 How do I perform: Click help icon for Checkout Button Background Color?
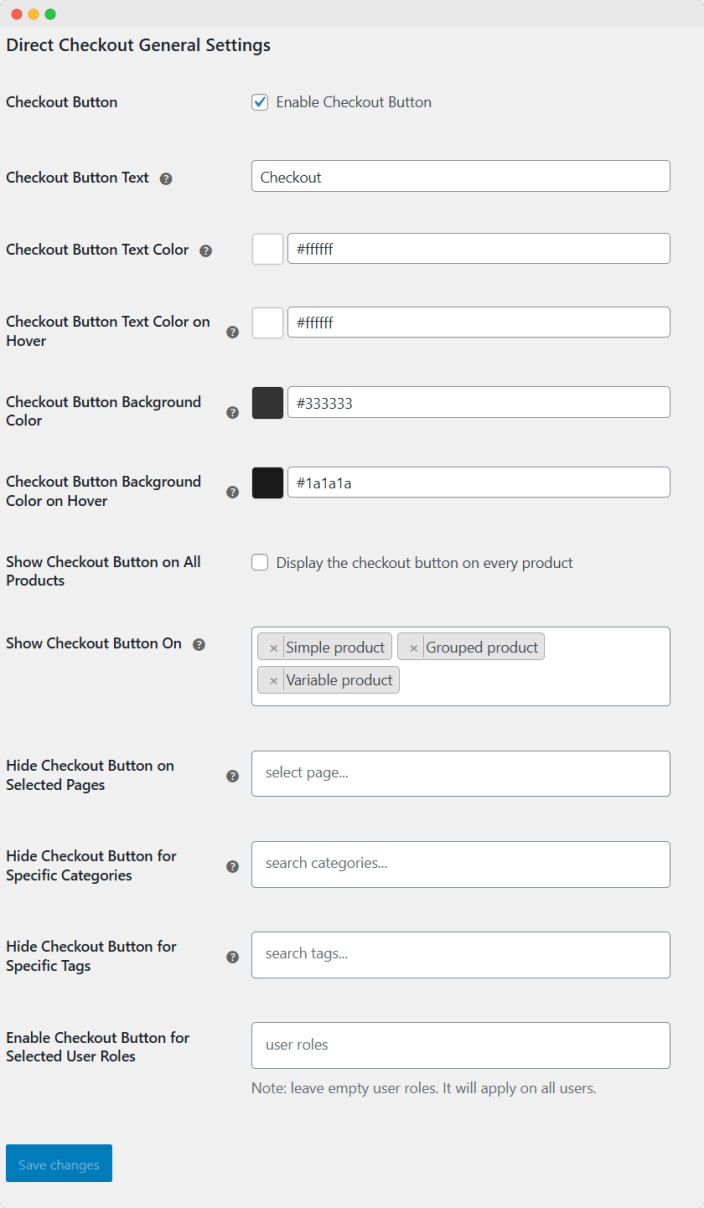[233, 412]
